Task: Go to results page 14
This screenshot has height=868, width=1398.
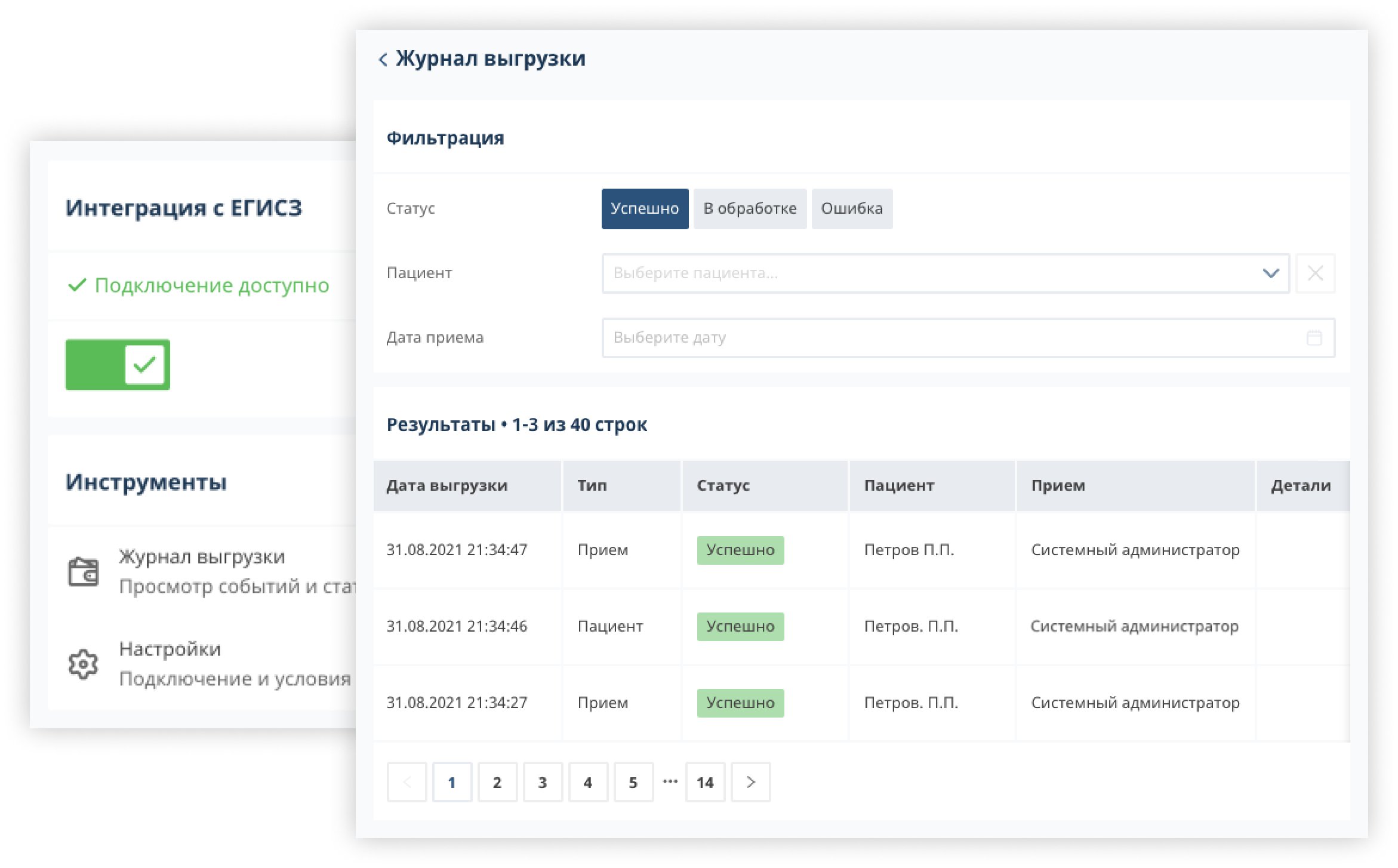Action: pyautogui.click(x=705, y=782)
